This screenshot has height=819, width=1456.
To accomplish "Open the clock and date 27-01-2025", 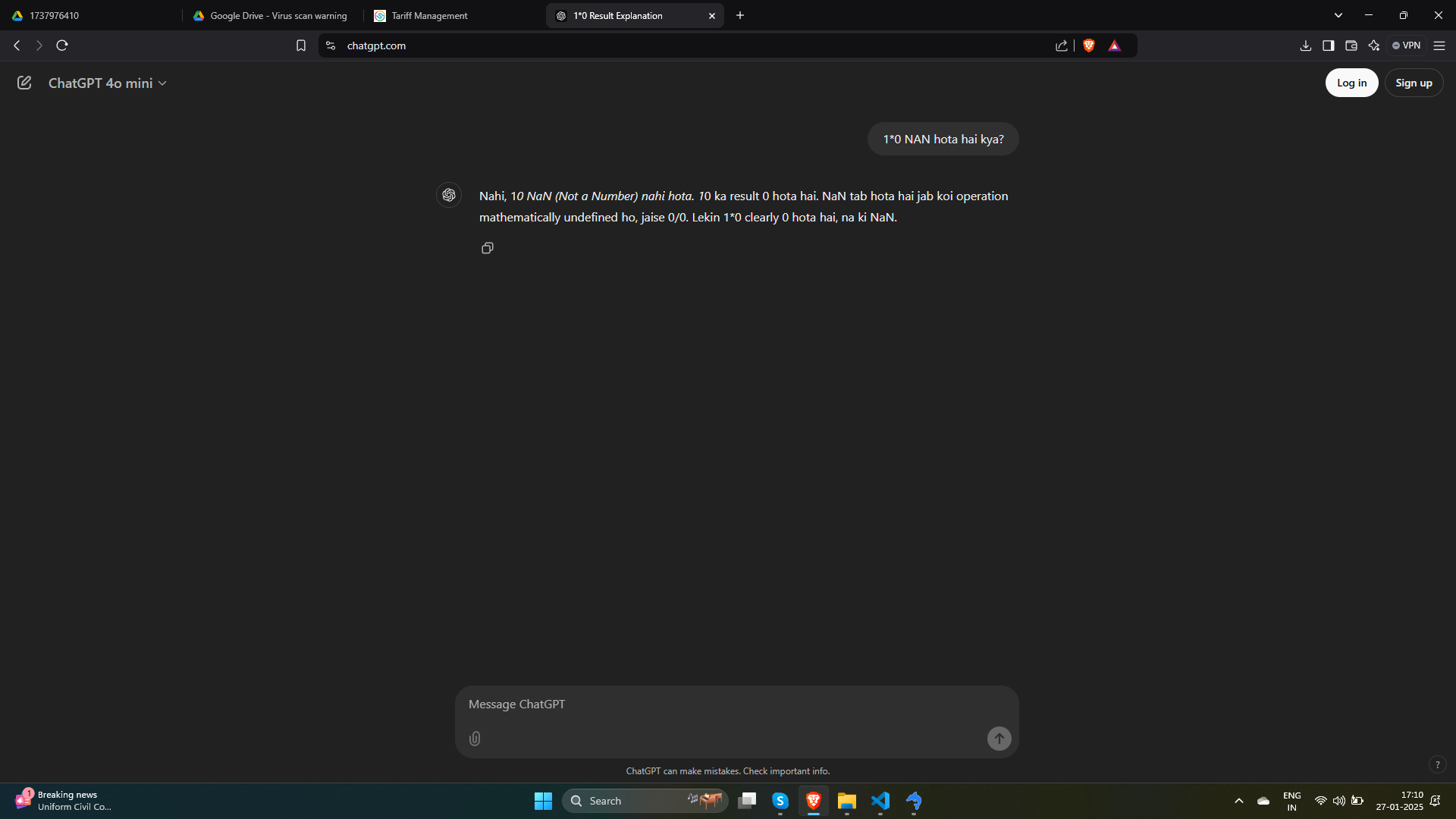I will click(1400, 801).
